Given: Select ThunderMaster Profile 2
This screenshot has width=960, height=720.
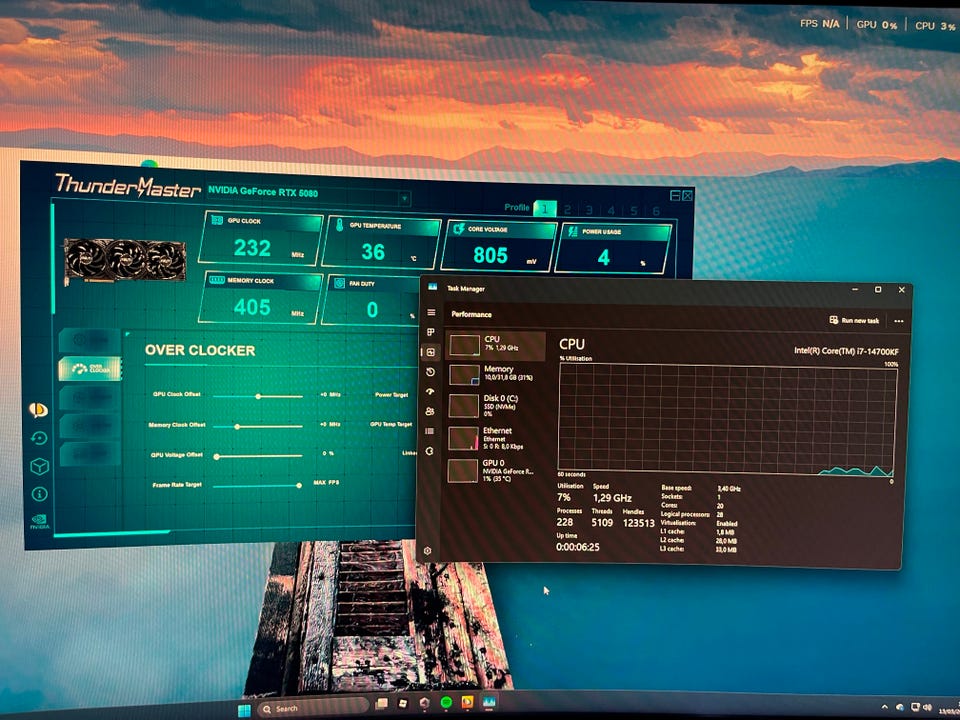Looking at the screenshot, I should pyautogui.click(x=568, y=209).
